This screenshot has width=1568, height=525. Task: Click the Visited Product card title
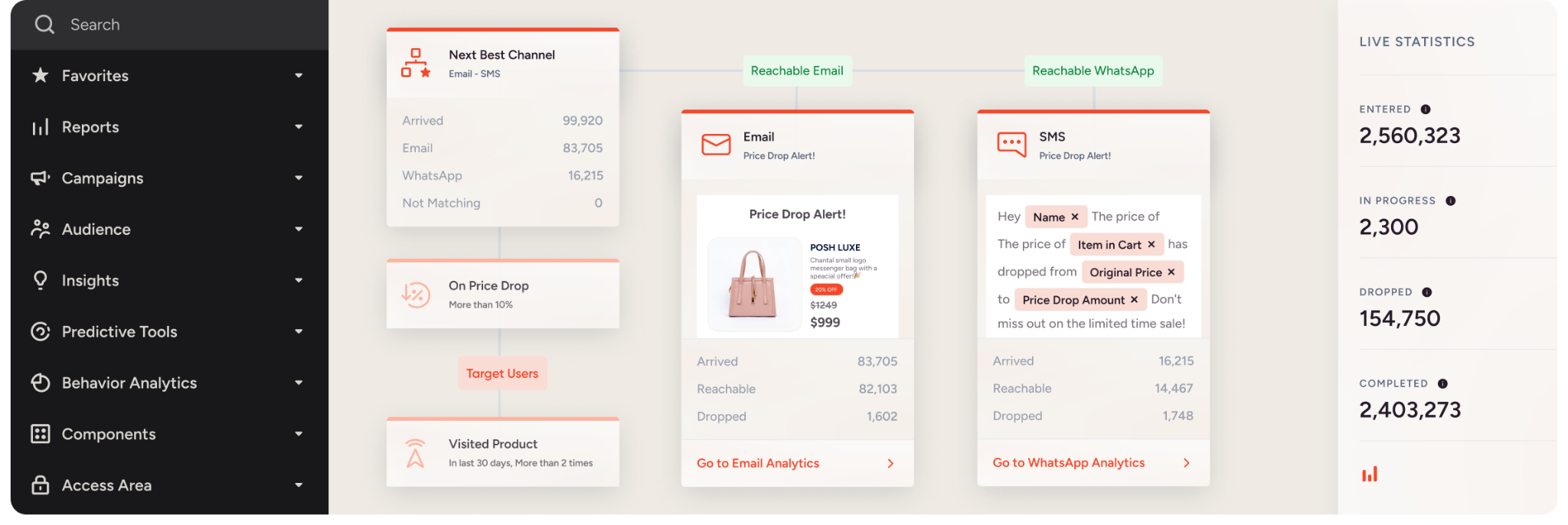(x=493, y=444)
